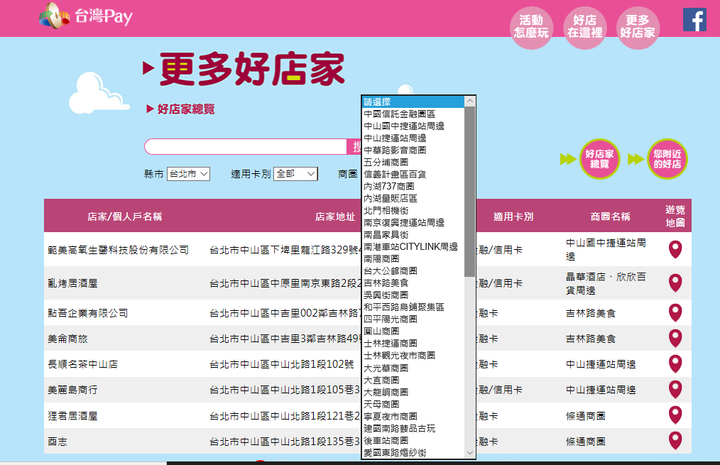This screenshot has width=720, height=465.
Task: Open map pin for 美侖商旅
Action: tap(675, 338)
